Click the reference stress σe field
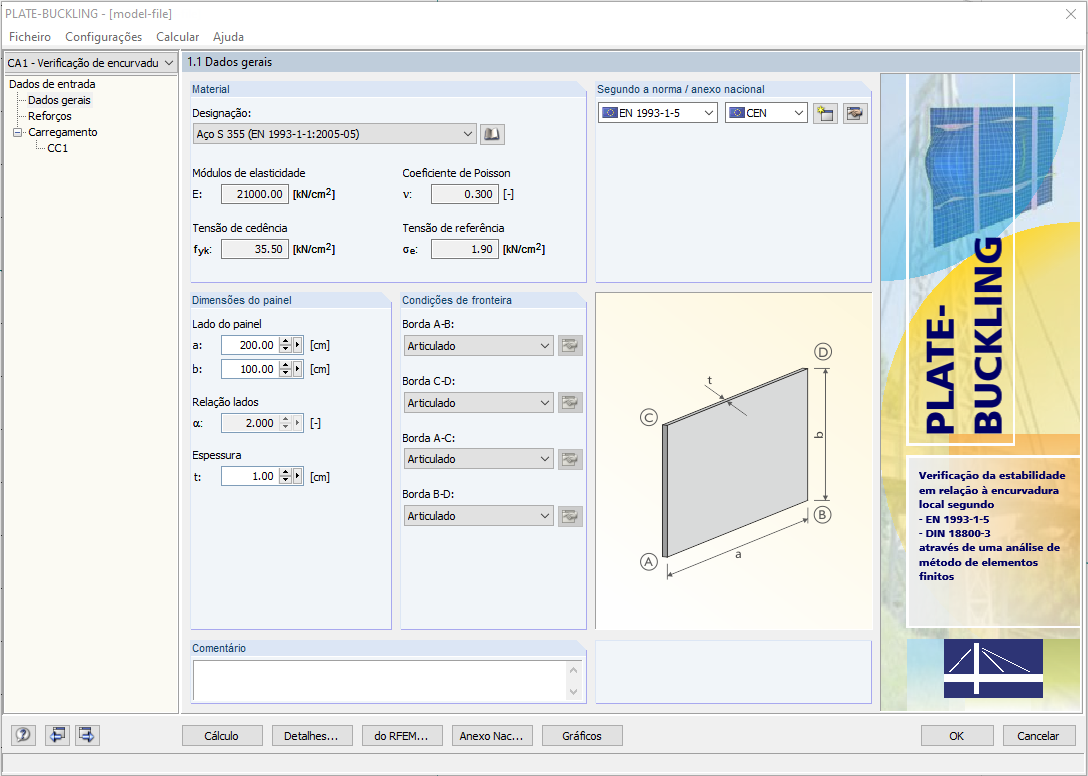This screenshot has height=776, width=1088. [x=465, y=249]
